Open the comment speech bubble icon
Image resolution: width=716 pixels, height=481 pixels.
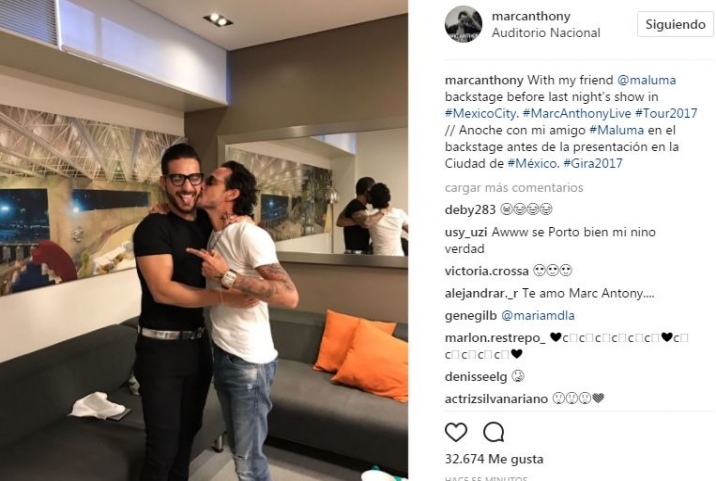[494, 432]
